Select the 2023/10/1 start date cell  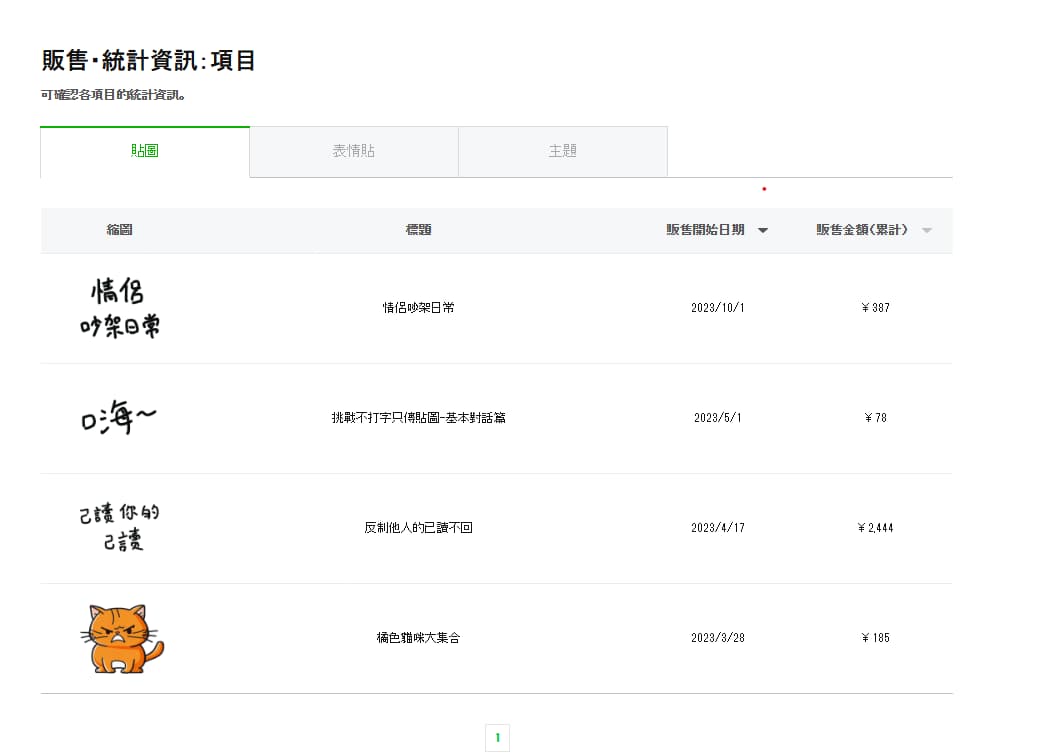[718, 308]
